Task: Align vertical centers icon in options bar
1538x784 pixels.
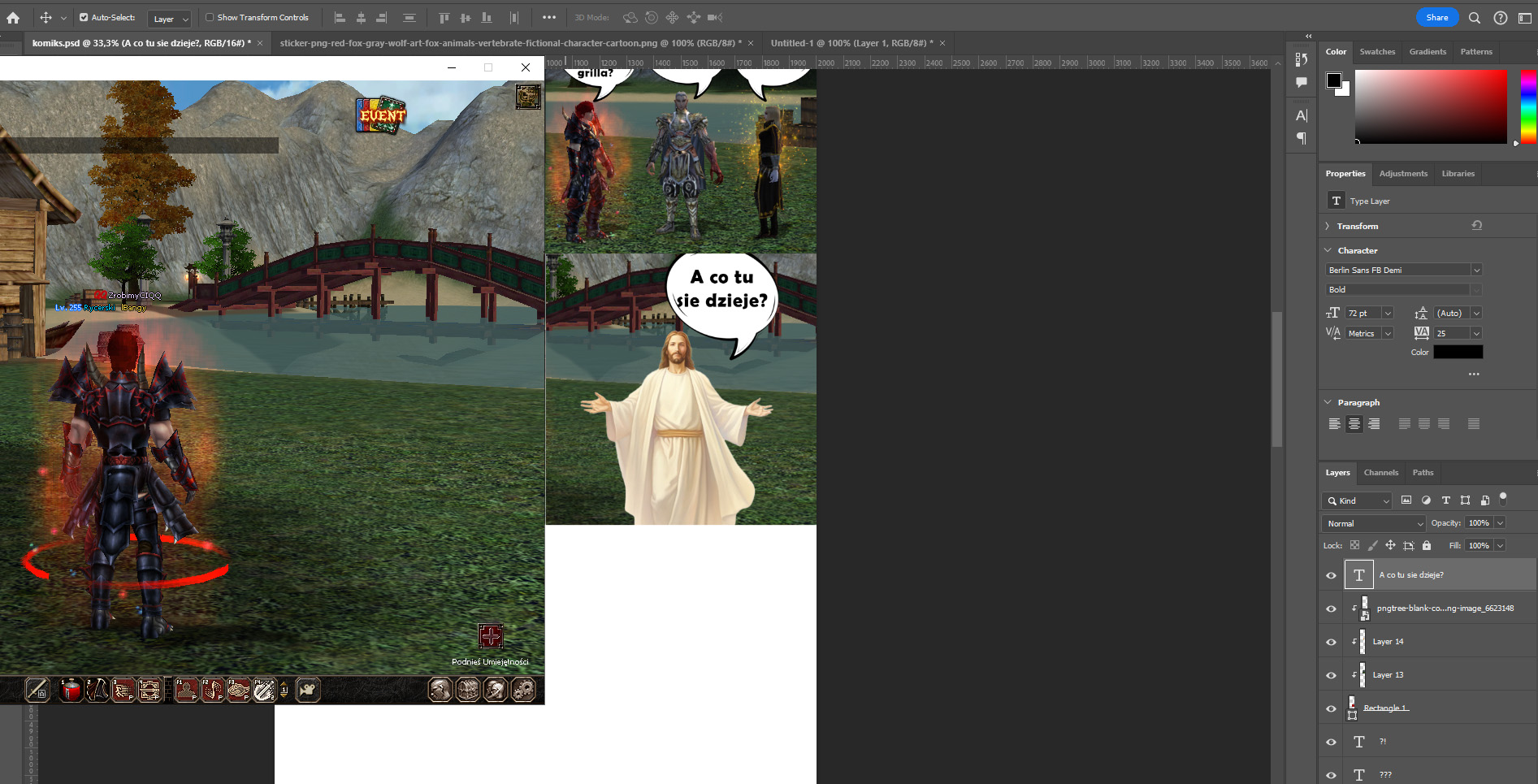Action: [x=465, y=17]
